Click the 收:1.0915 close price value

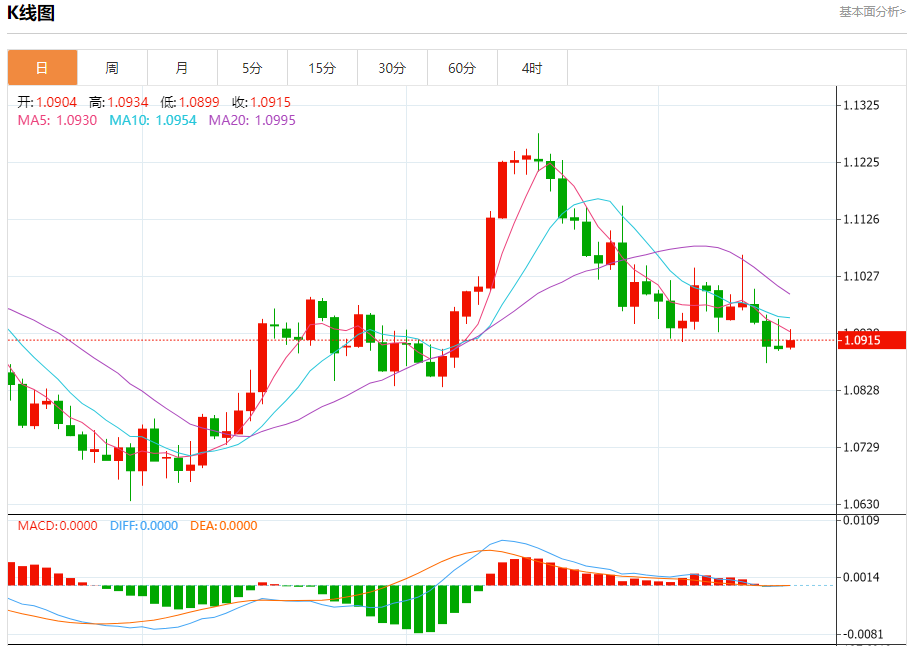pos(261,103)
